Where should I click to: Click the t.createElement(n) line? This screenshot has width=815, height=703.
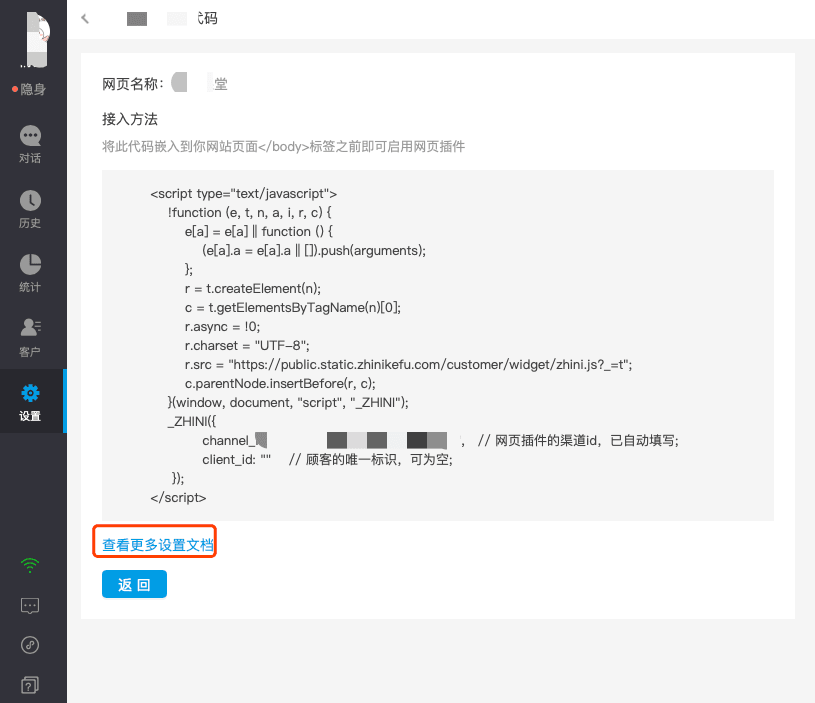click(253, 289)
